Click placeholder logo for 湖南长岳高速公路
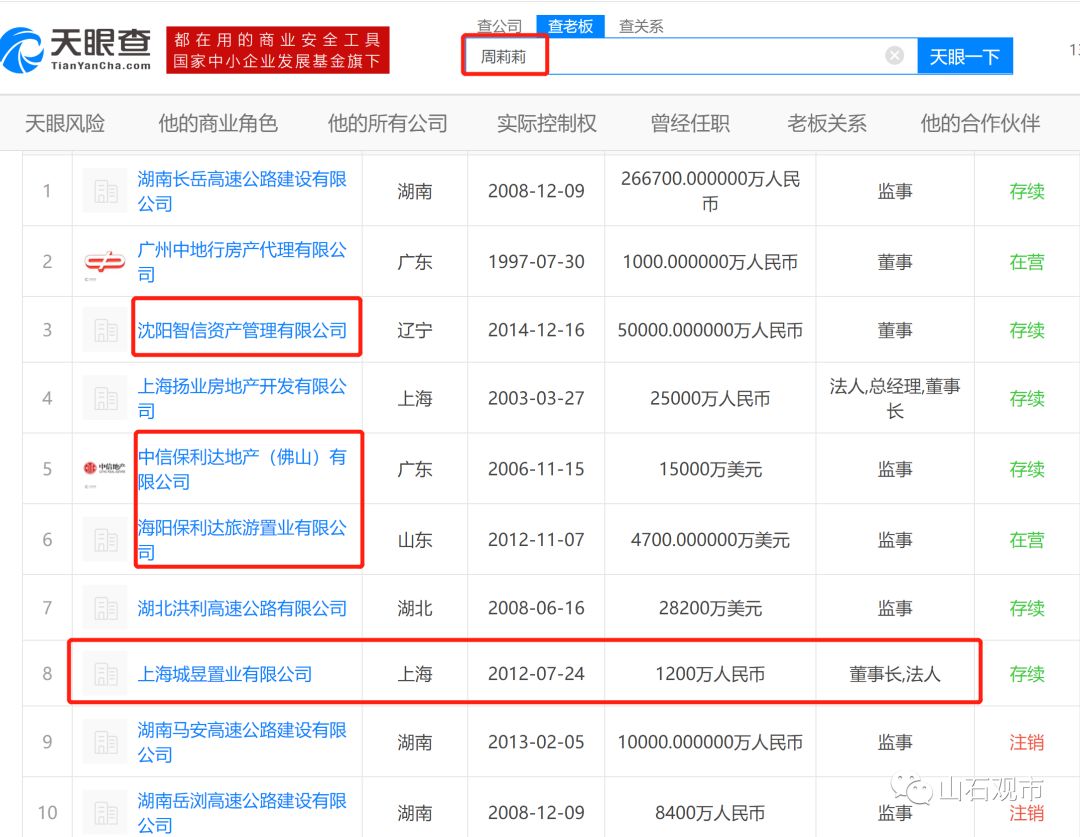1080x837 pixels. pyautogui.click(x=104, y=191)
